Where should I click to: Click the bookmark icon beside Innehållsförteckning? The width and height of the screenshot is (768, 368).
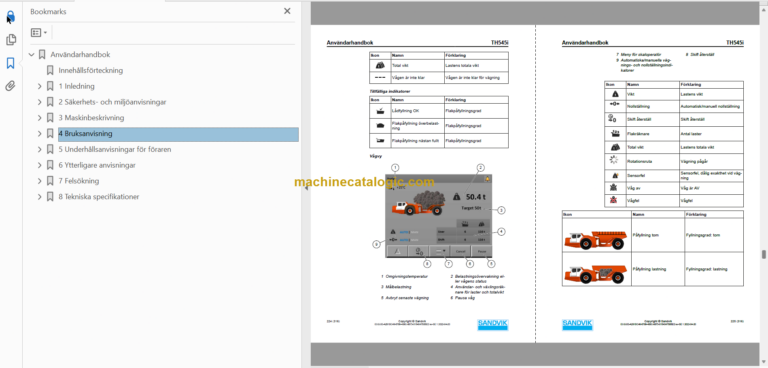pos(50,70)
